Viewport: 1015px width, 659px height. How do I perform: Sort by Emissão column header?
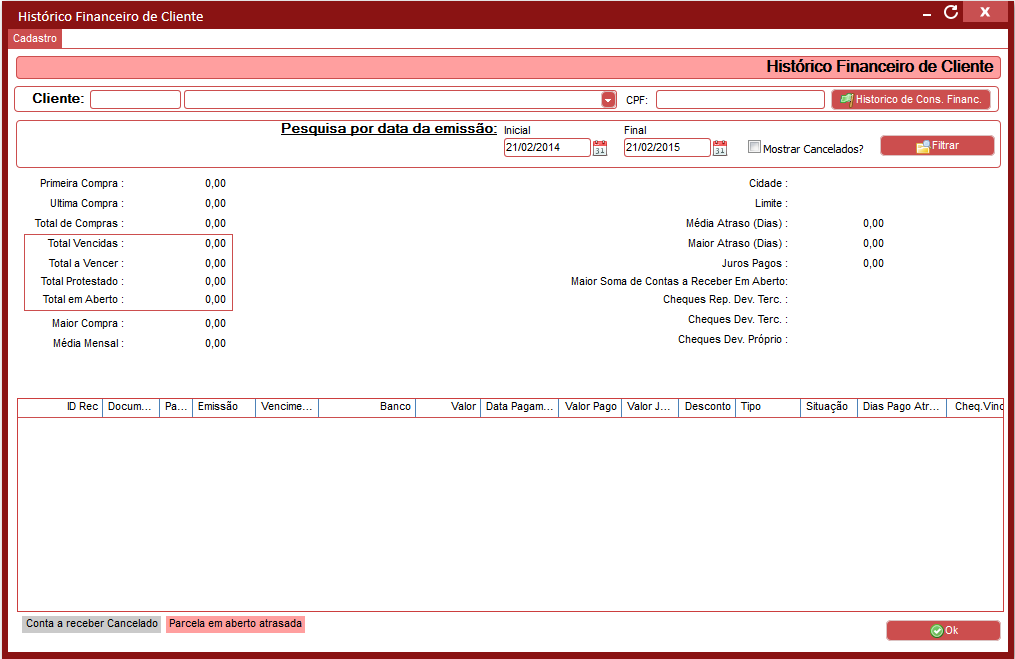pos(224,407)
